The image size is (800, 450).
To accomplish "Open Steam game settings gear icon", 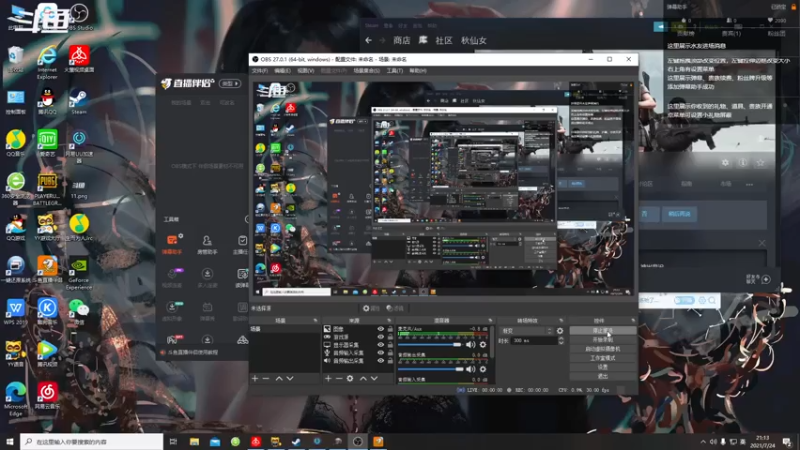I will 725,163.
